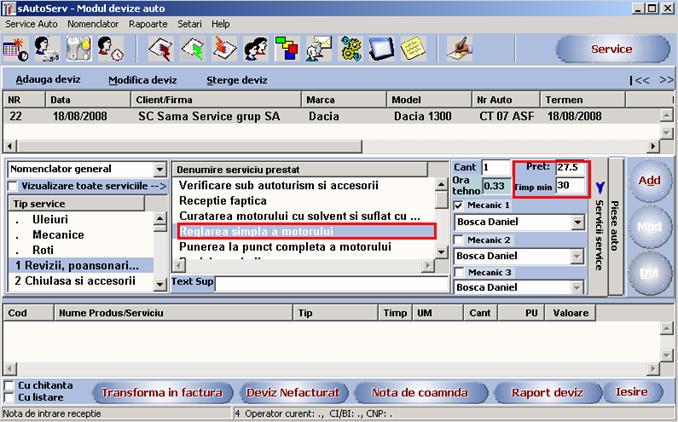Click the colored squares toolbar icon
The image size is (678, 422).
288,49
